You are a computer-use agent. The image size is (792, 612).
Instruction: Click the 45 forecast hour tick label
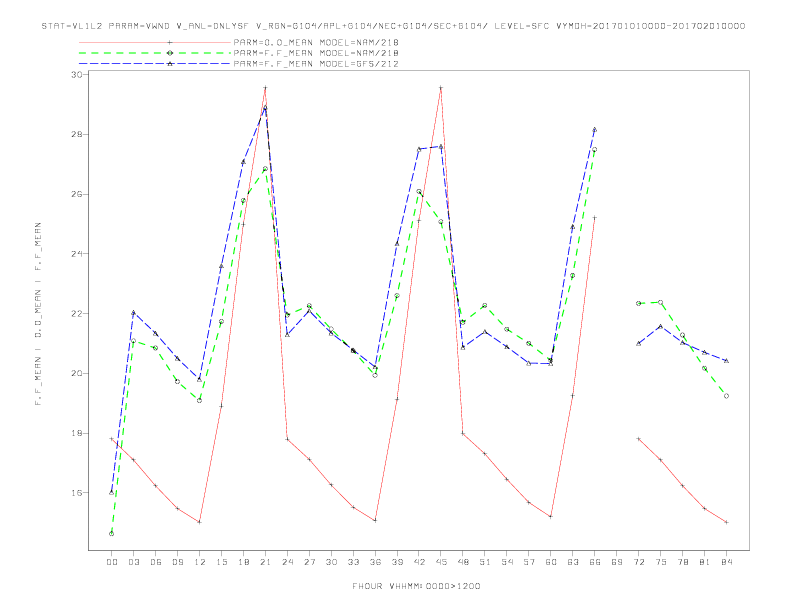point(441,562)
